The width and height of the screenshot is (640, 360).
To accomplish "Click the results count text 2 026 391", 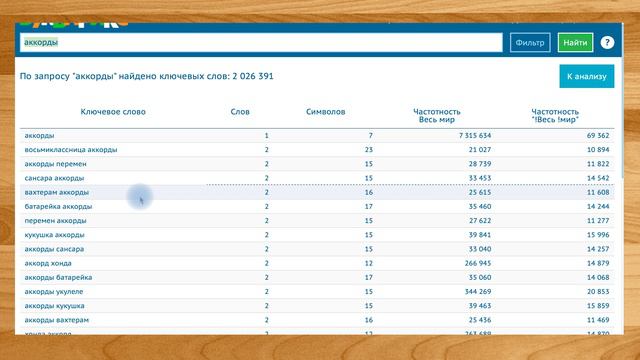I will 253,76.
